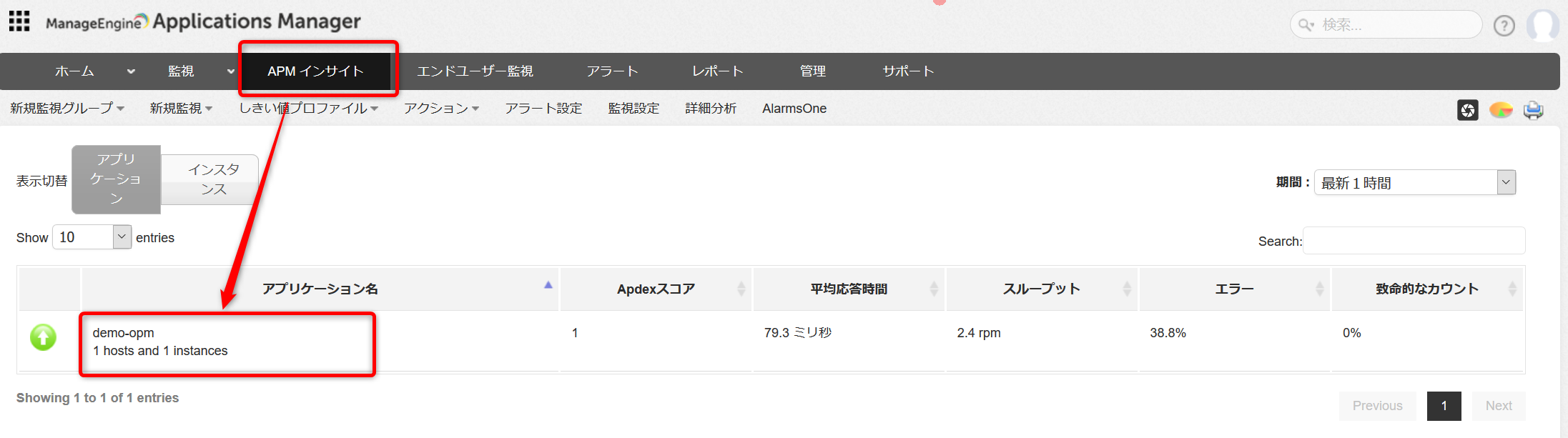This screenshot has height=438, width=1568.
Task: Click the search magnifier icon in the top bar
Action: [x=1306, y=25]
